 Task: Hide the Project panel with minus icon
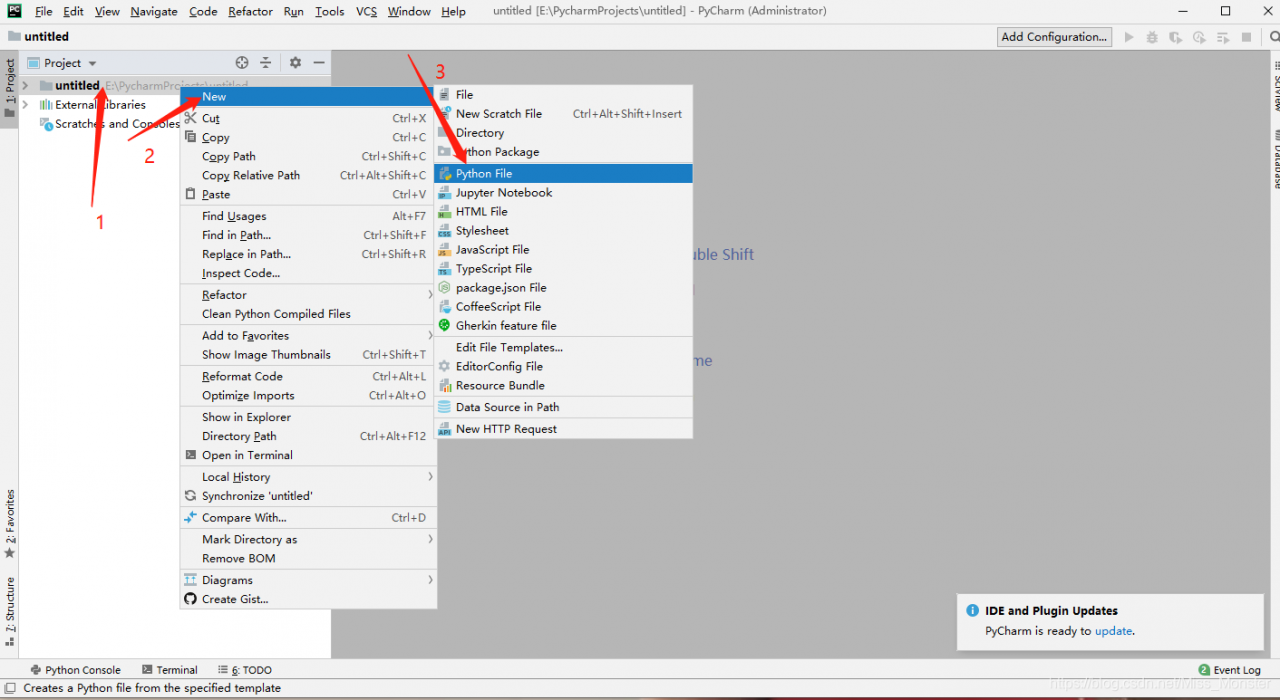(319, 63)
